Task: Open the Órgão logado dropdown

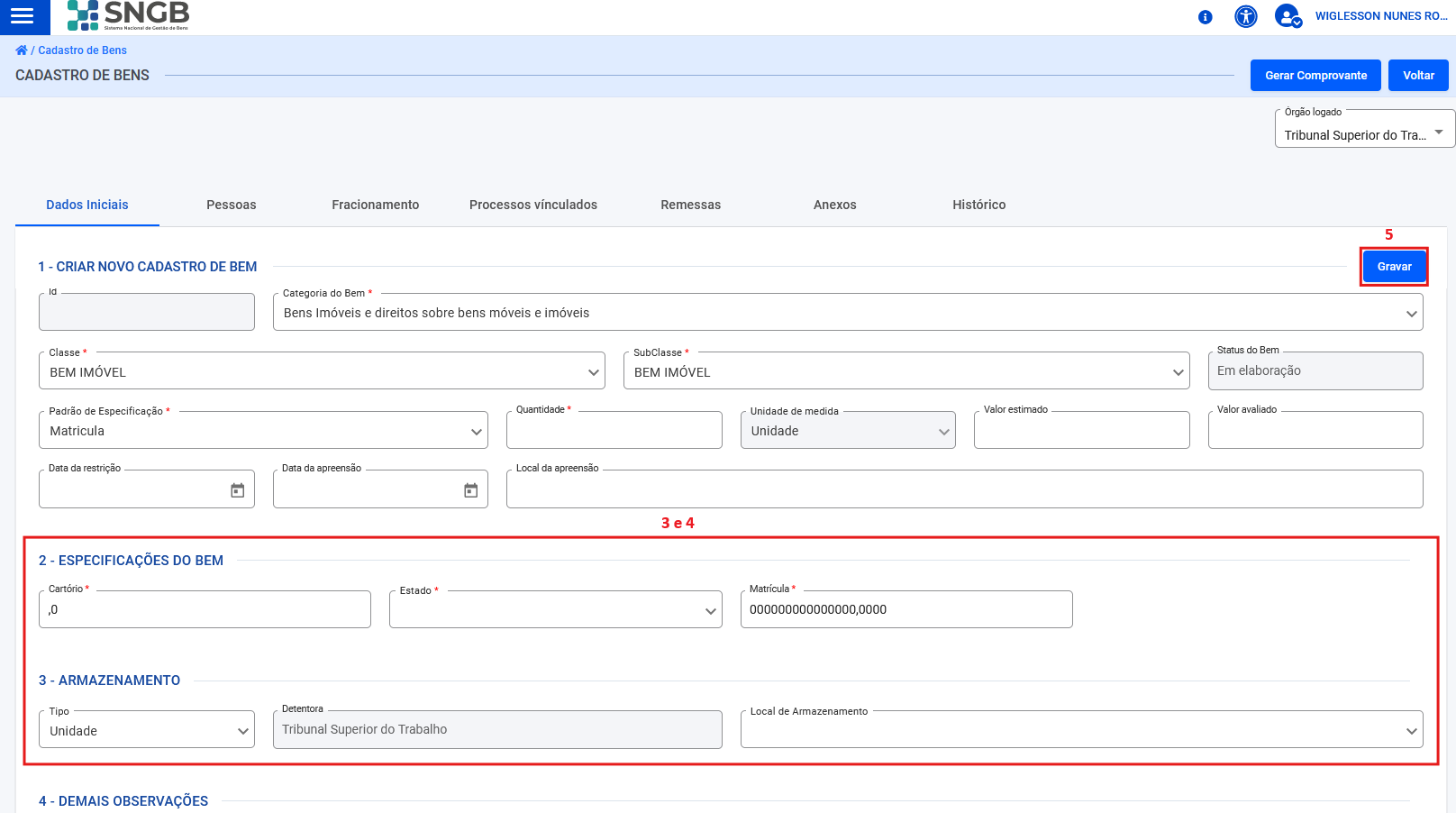Action: [x=1364, y=129]
